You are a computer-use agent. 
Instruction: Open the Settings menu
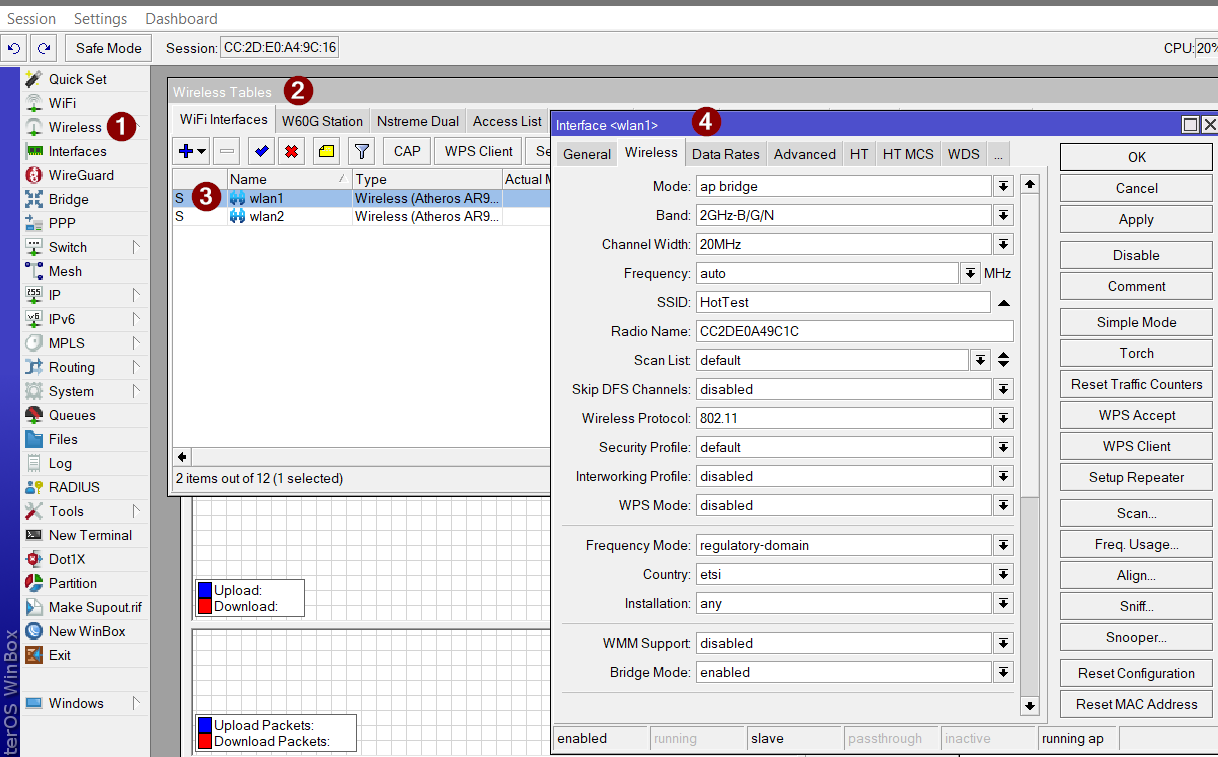coord(100,19)
